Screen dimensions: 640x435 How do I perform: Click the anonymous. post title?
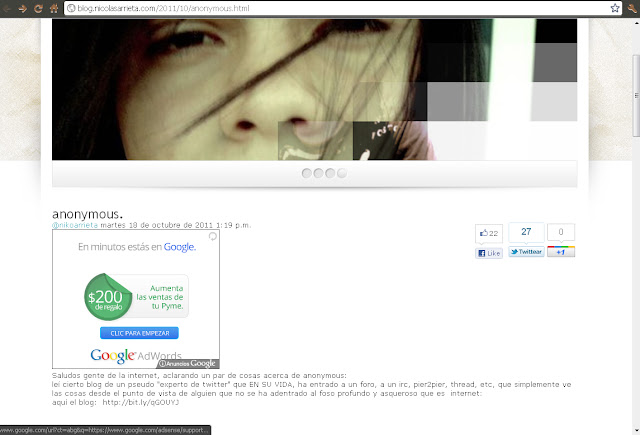point(87,214)
